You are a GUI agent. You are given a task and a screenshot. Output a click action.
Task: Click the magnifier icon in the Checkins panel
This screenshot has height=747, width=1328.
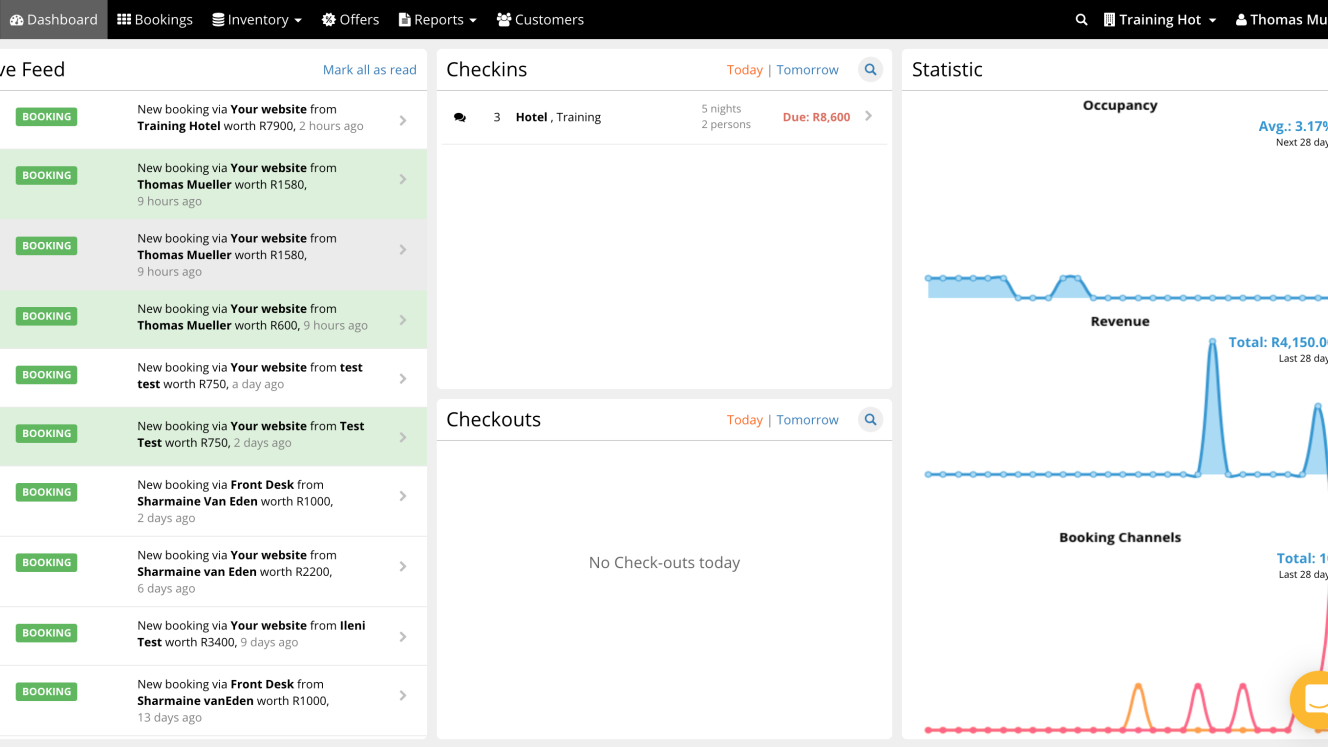click(x=870, y=69)
